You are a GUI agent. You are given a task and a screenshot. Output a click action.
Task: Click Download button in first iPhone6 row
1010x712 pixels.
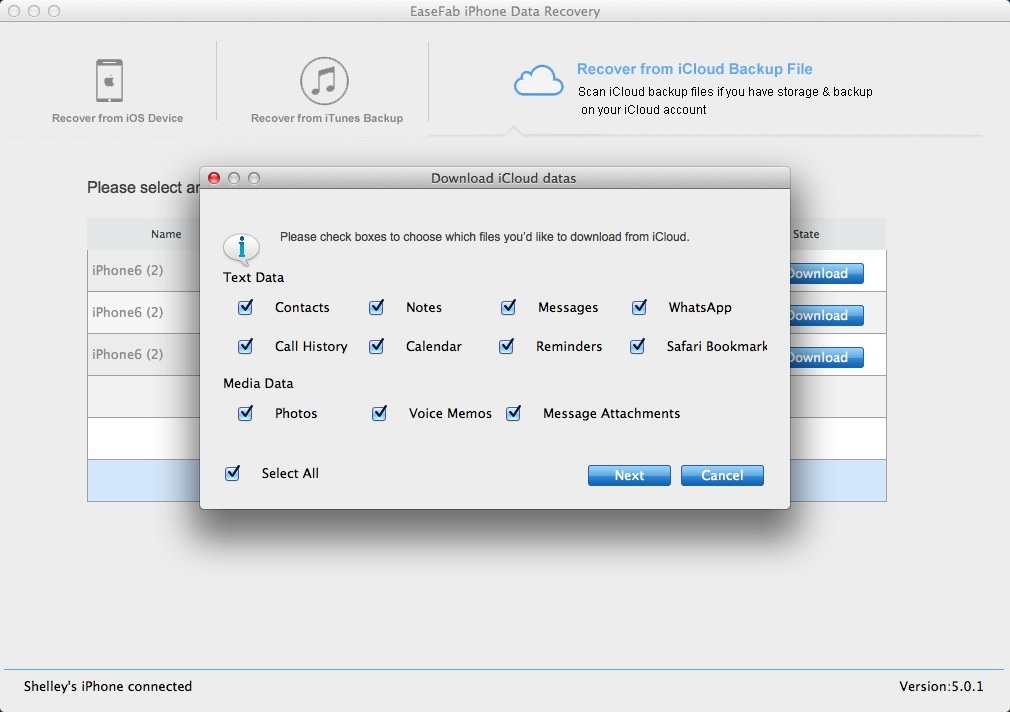click(826, 273)
